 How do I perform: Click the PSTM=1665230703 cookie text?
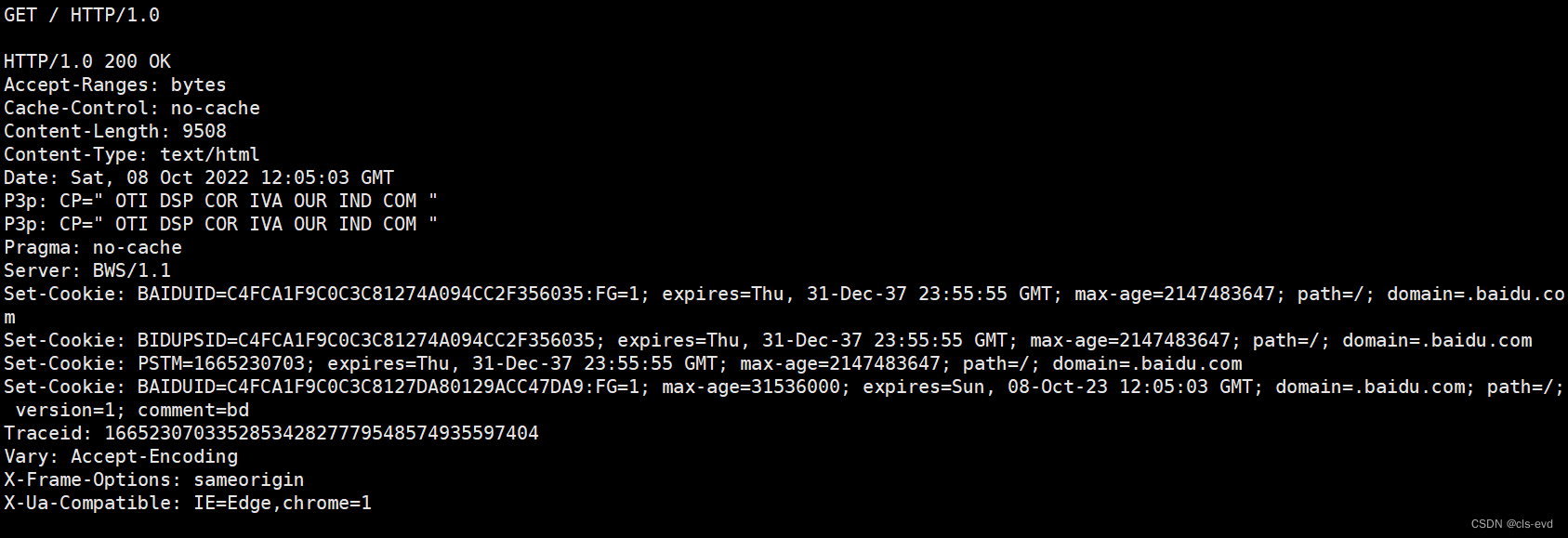tap(221, 363)
